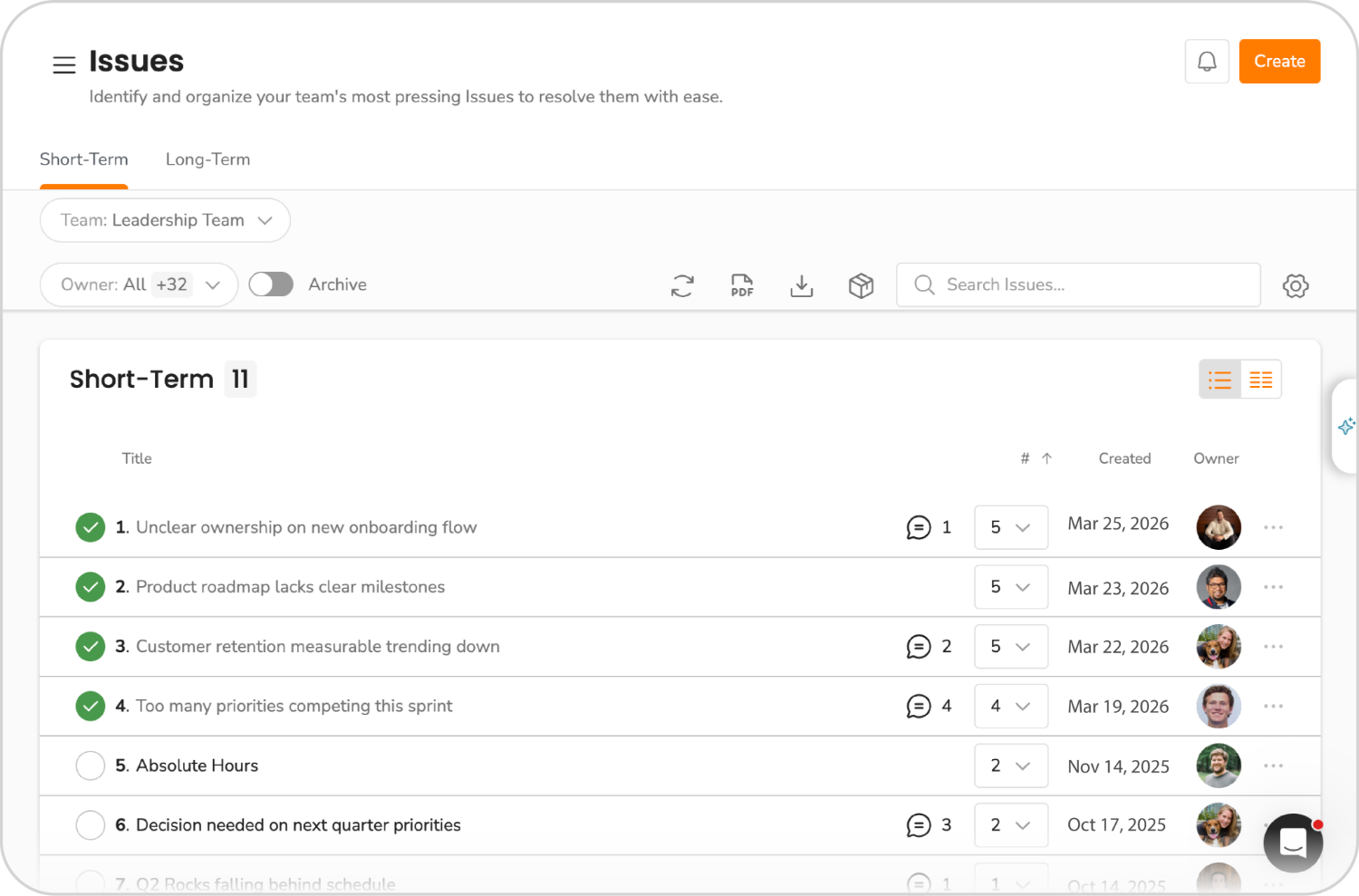
Task: Click the download issues icon
Action: [x=801, y=285]
